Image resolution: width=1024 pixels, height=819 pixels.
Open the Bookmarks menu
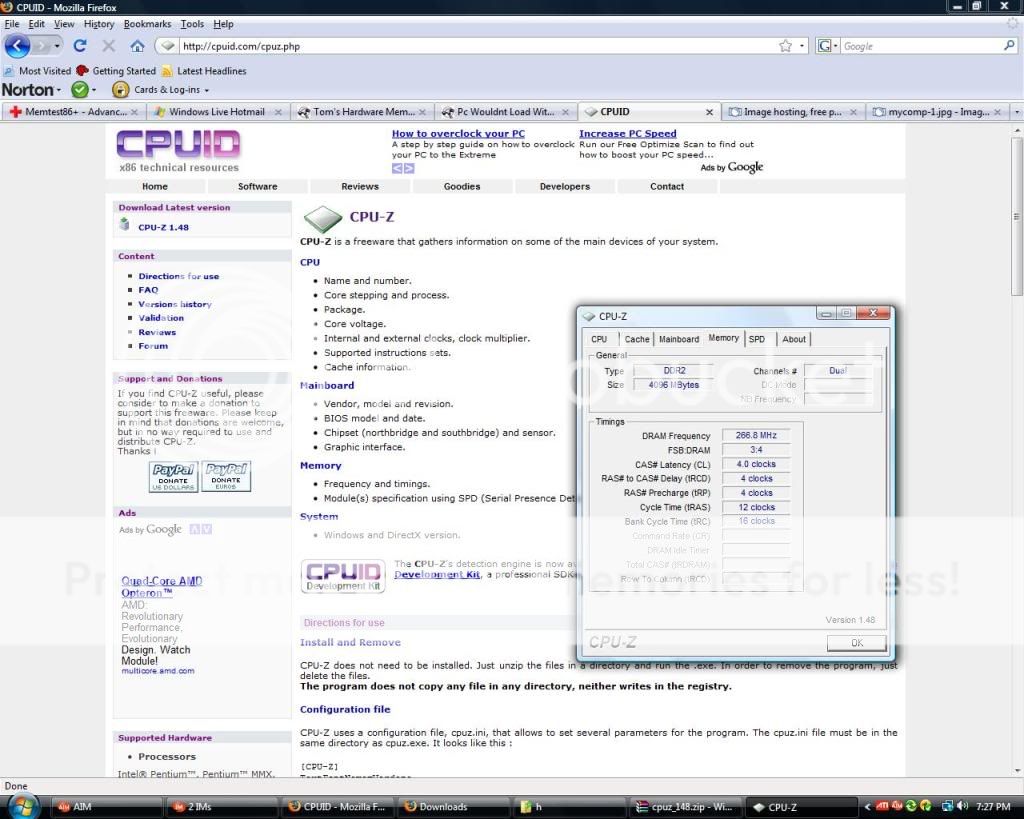[148, 24]
